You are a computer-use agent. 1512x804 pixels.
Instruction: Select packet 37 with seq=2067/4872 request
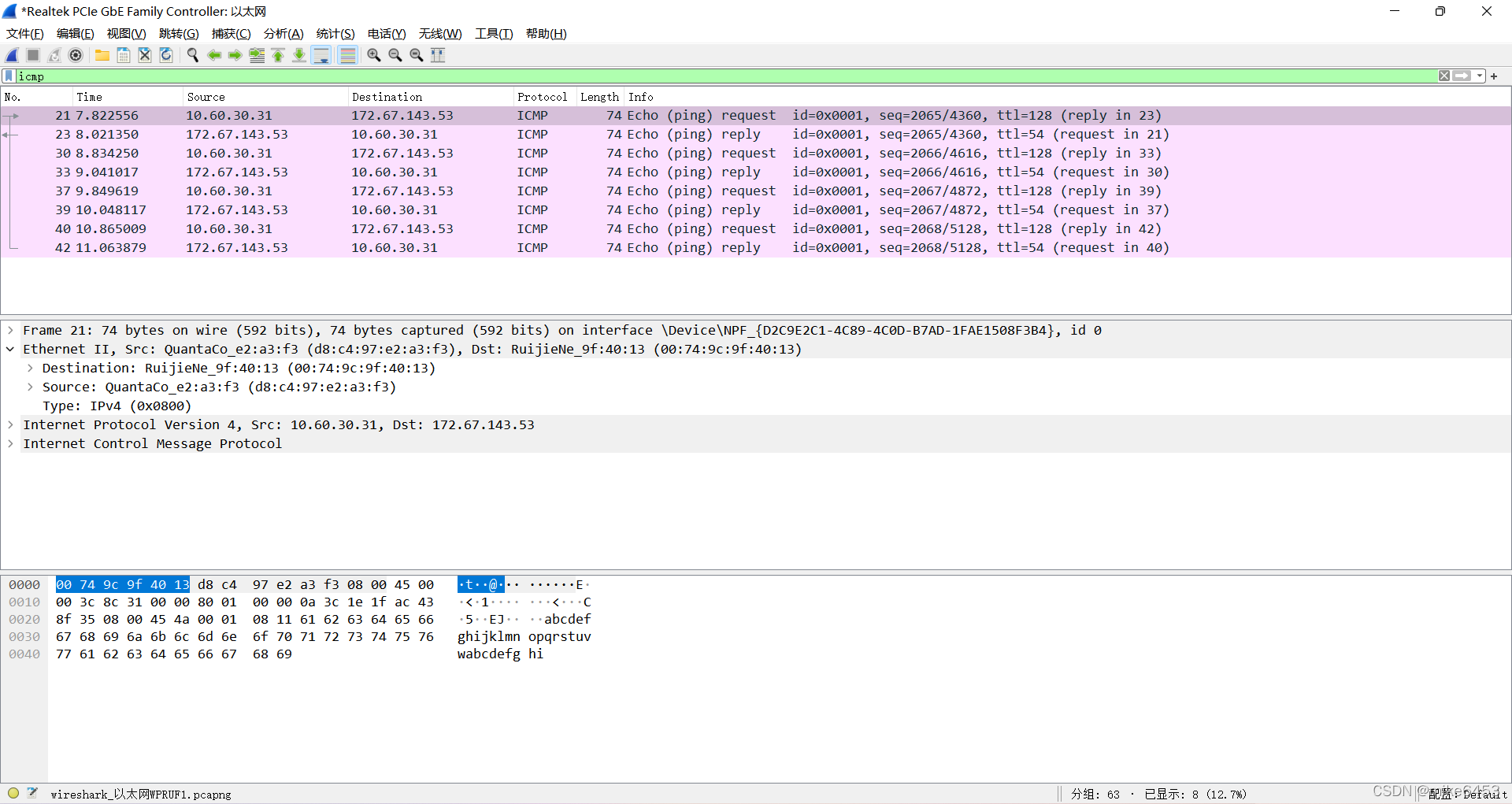(756, 191)
